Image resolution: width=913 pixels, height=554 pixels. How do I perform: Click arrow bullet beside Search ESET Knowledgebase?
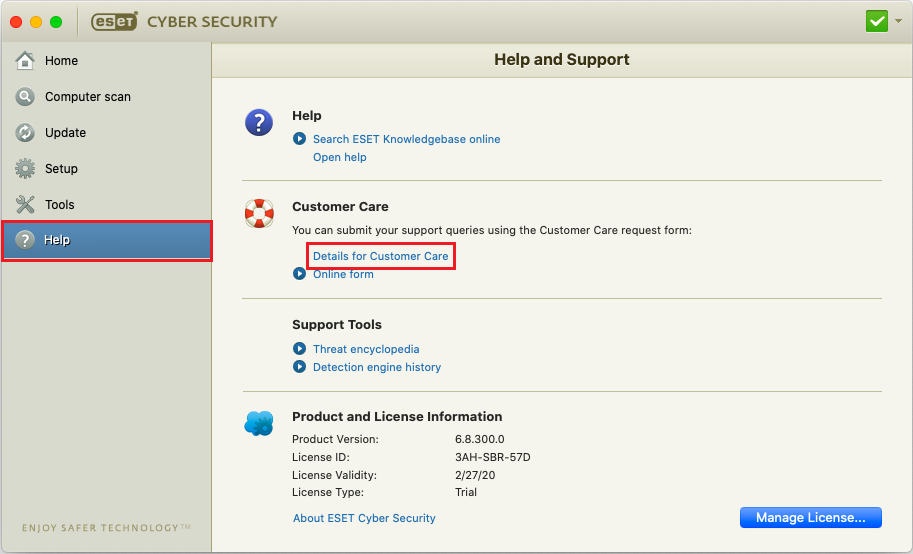click(299, 139)
